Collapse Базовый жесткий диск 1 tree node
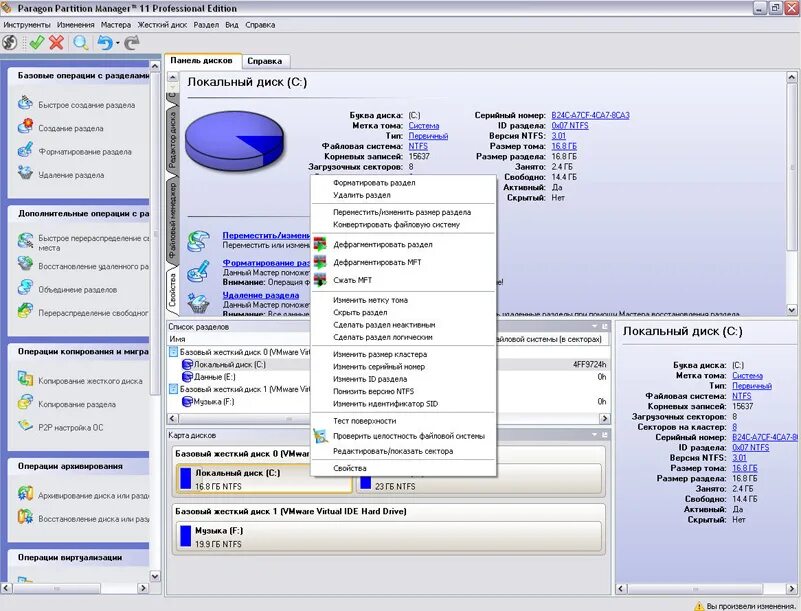 tap(173, 389)
